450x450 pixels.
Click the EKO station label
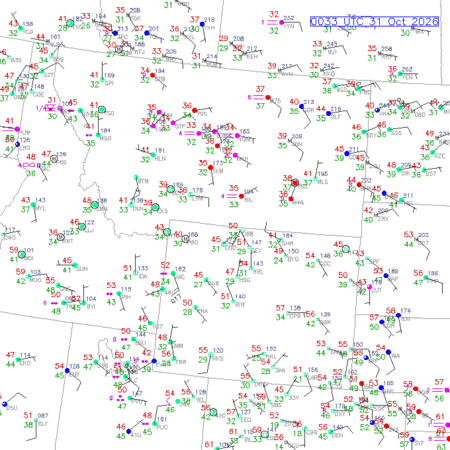25,363
